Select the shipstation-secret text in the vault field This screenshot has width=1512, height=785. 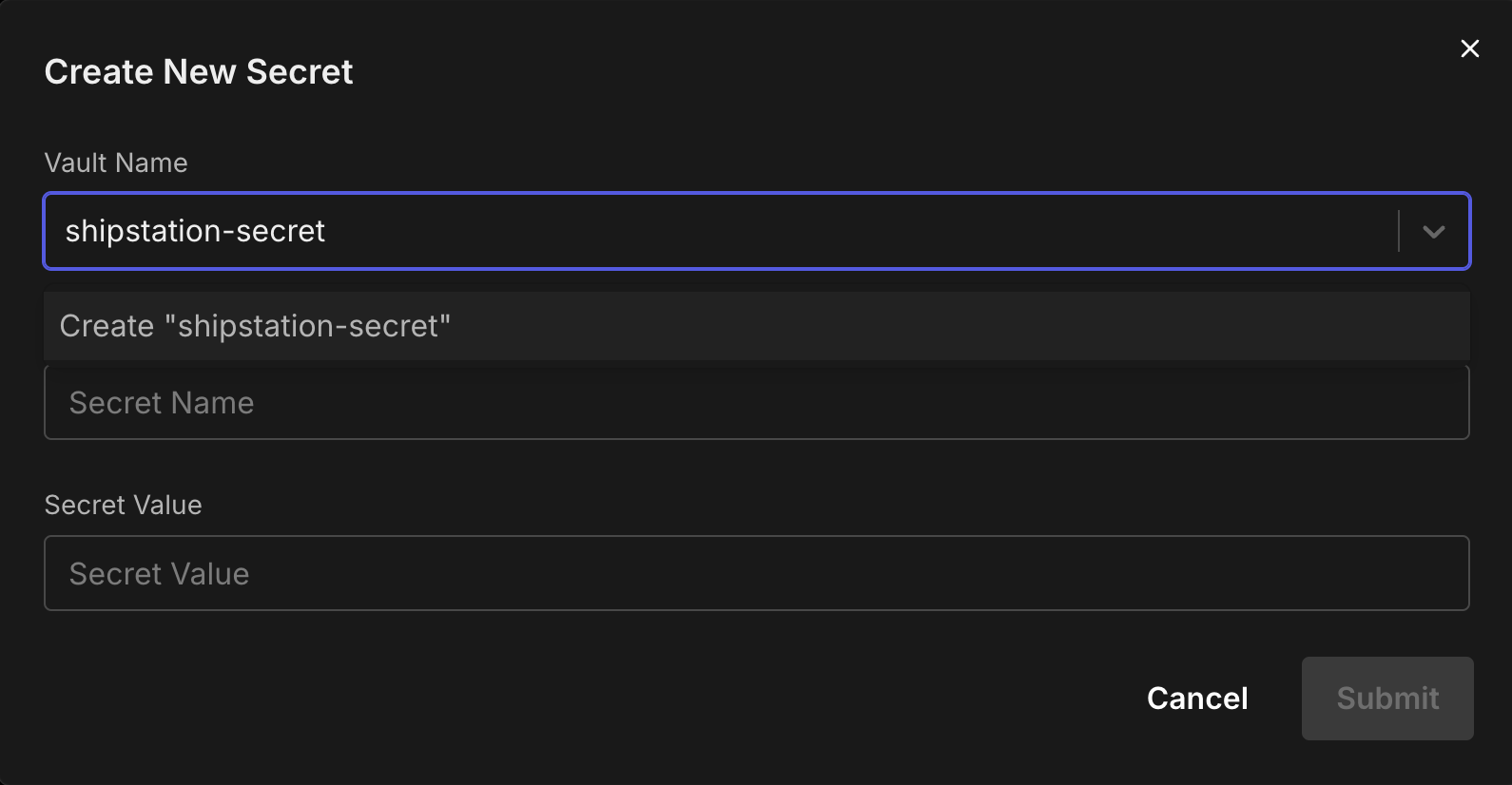[x=195, y=231]
